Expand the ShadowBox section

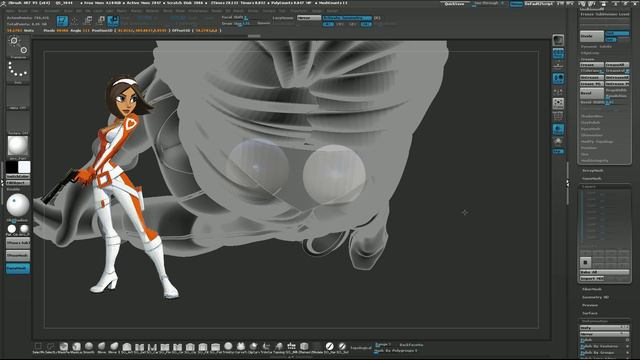click(x=592, y=116)
